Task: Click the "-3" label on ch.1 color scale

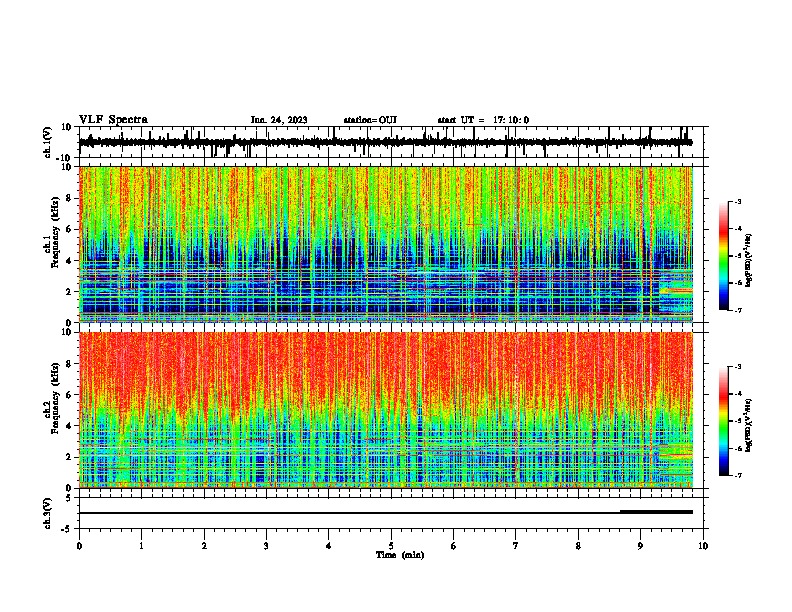Action: [738, 201]
